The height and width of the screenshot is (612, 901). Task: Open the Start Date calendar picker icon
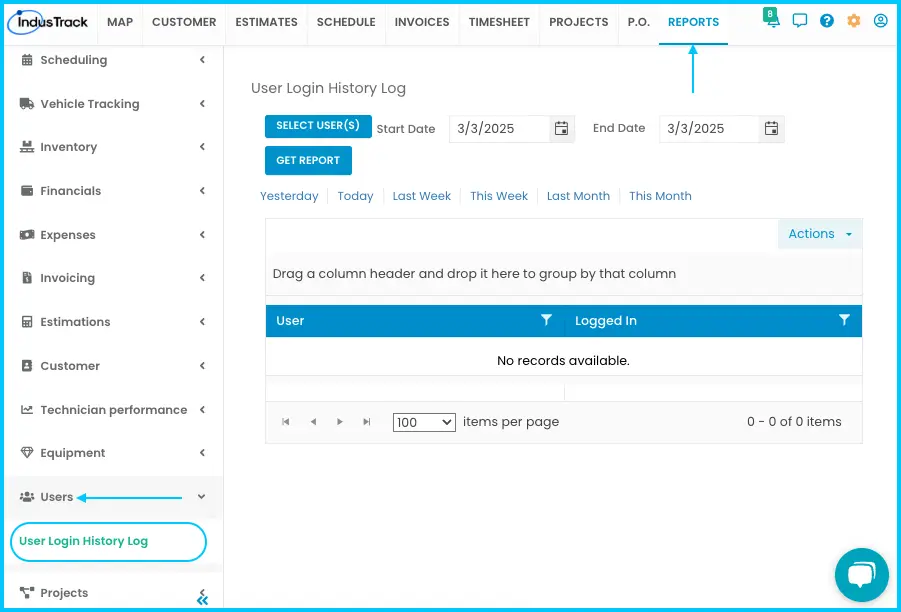(x=561, y=128)
